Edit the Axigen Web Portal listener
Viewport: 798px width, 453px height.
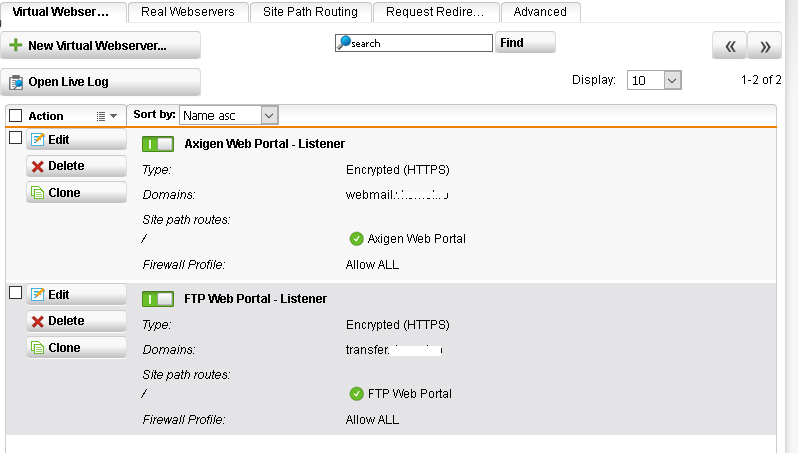76,139
